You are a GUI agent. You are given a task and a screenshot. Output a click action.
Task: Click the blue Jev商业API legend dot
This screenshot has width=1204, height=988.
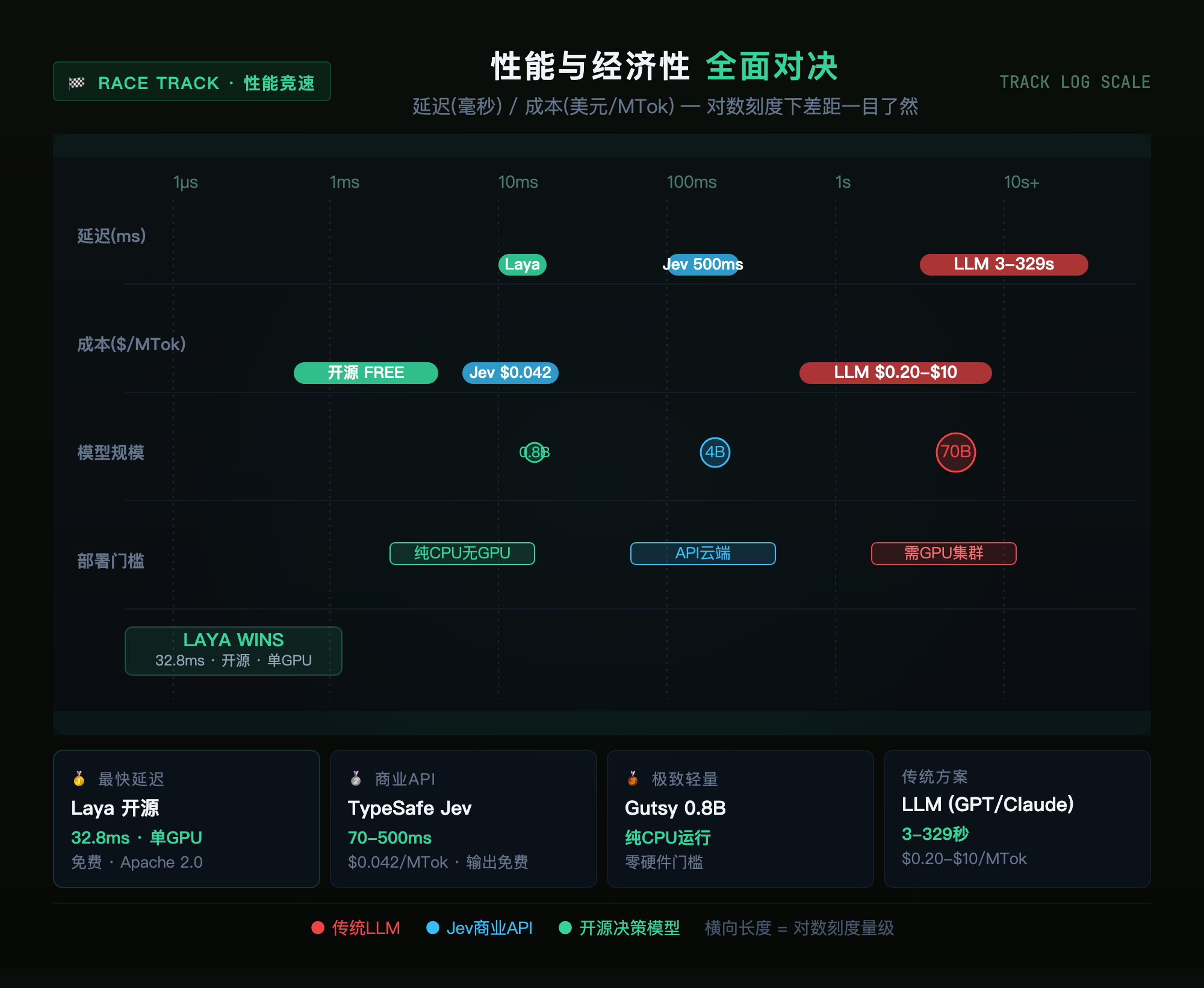tap(432, 928)
